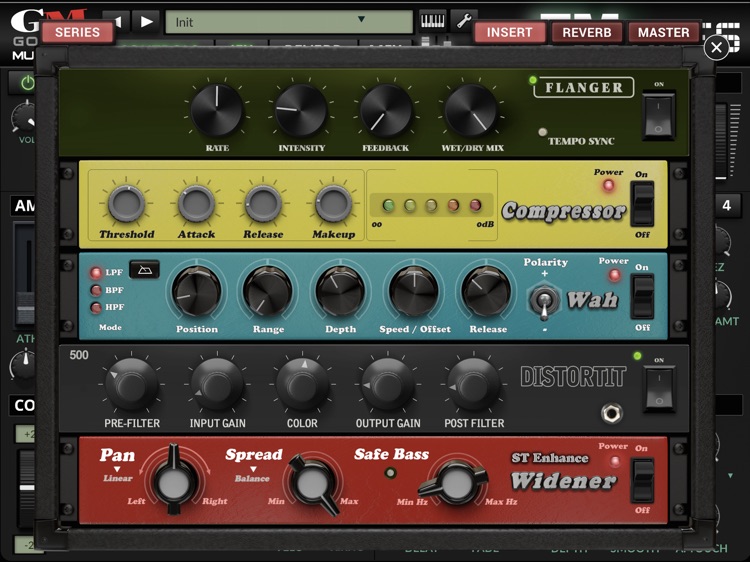This screenshot has width=750, height=562.
Task: Switch to SERIES routing tab
Action: click(77, 32)
